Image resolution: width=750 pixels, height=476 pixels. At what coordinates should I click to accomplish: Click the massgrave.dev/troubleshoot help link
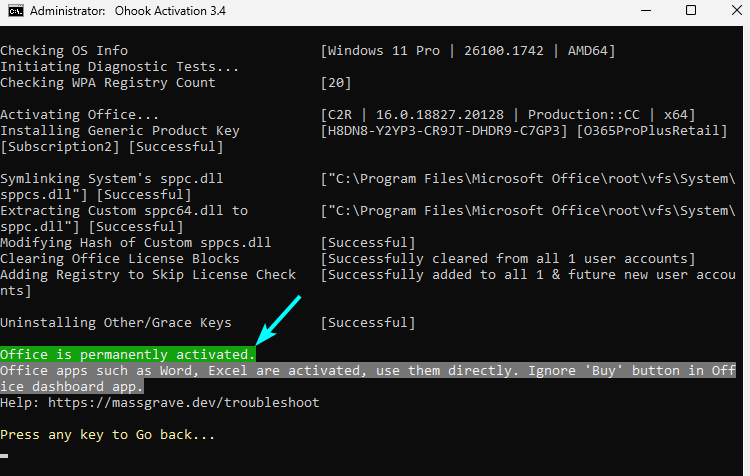[183, 402]
